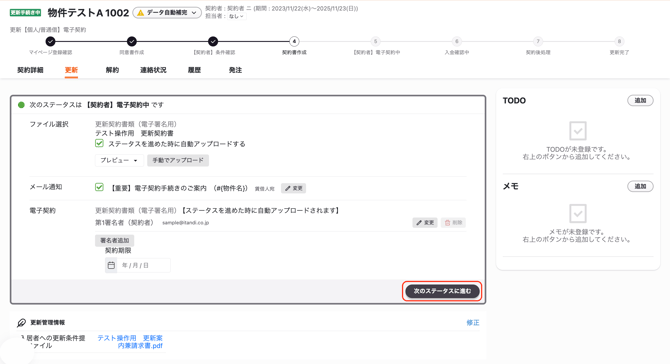Select the 更新 tab
Screen dimensions: 670x364
71,70
